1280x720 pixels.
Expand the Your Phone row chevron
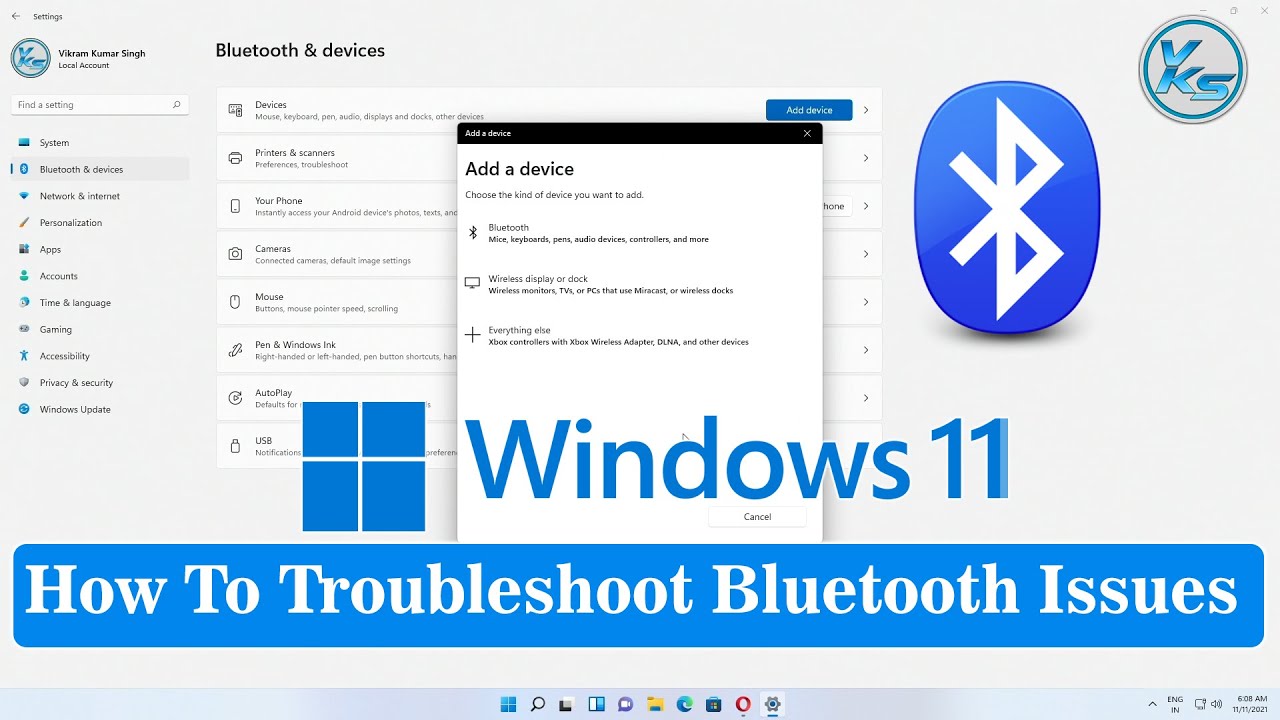[866, 206]
